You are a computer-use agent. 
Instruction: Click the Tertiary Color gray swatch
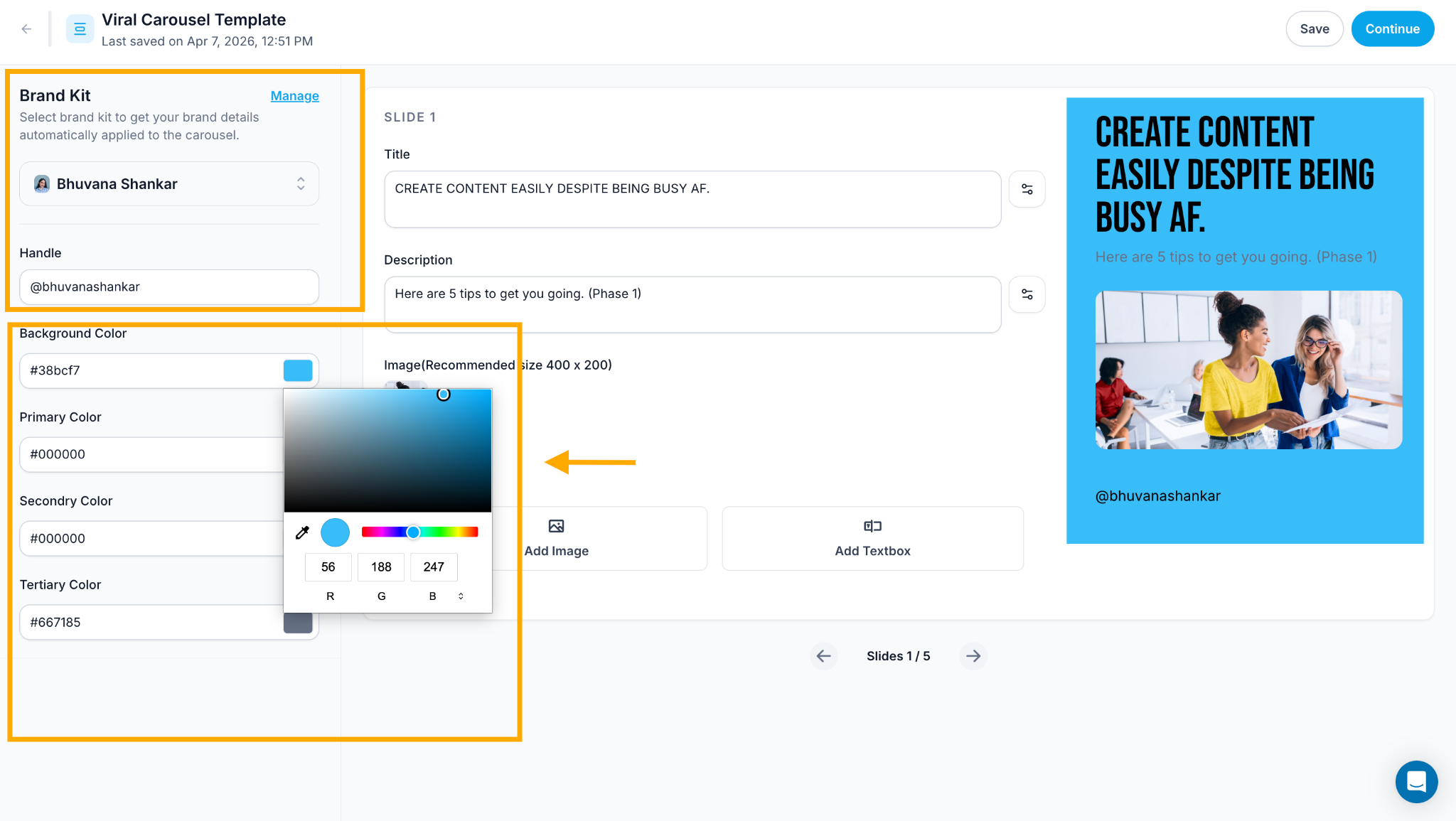[x=298, y=623]
